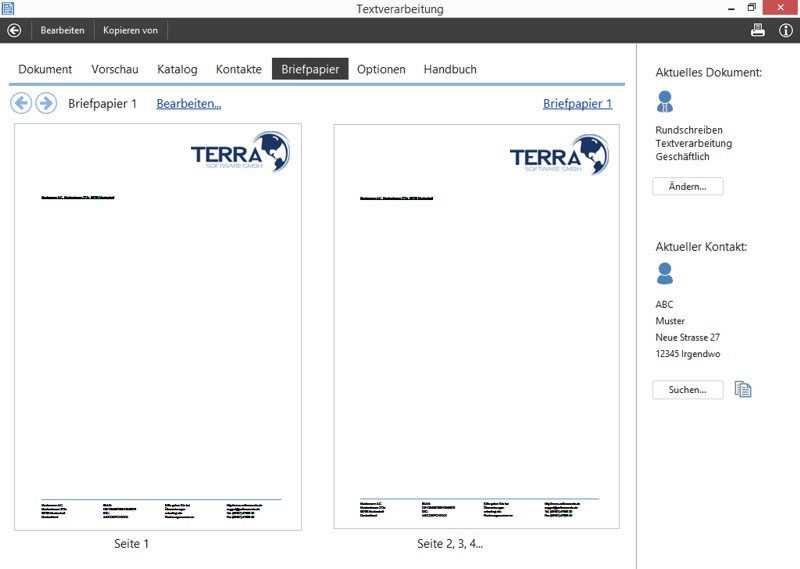This screenshot has width=800, height=569.
Task: Select the Seite 2, 3, 4... letterhead preview
Action: (477, 326)
